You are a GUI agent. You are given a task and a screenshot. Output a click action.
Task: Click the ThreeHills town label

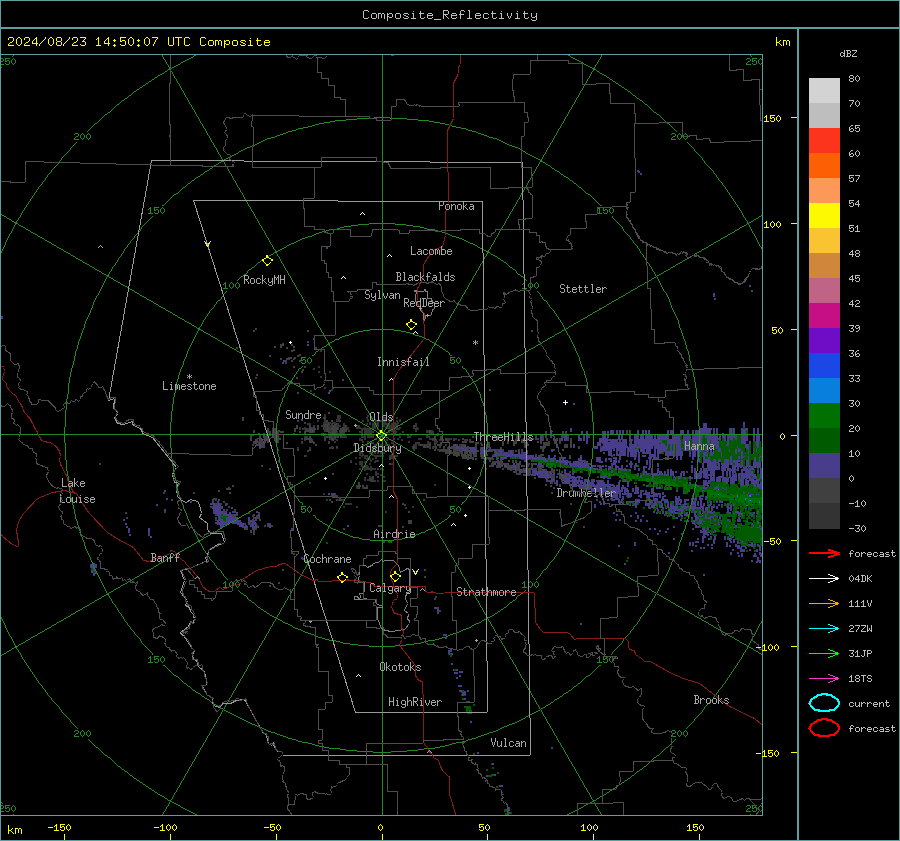click(503, 437)
